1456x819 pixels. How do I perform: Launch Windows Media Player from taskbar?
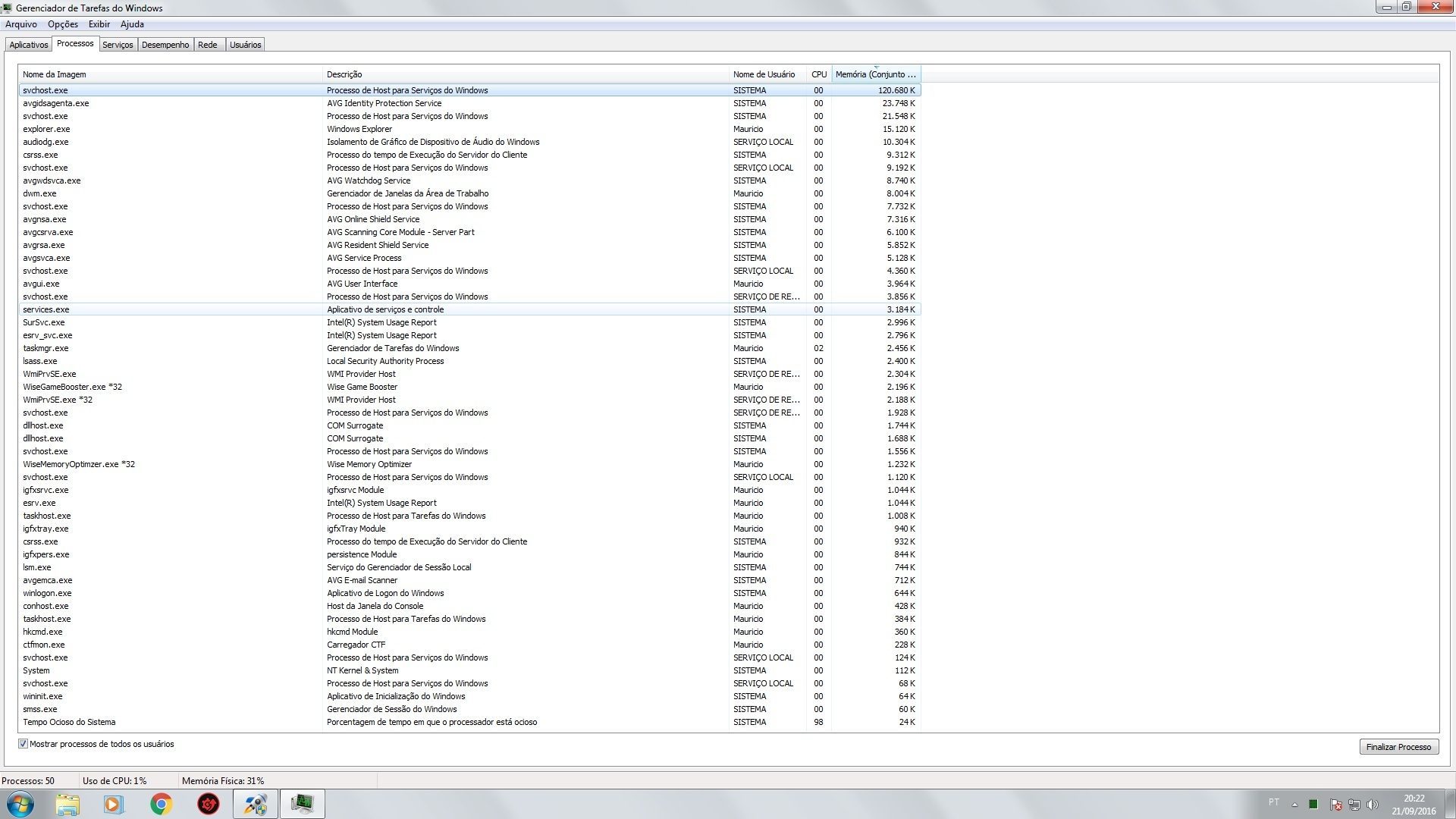[114, 804]
